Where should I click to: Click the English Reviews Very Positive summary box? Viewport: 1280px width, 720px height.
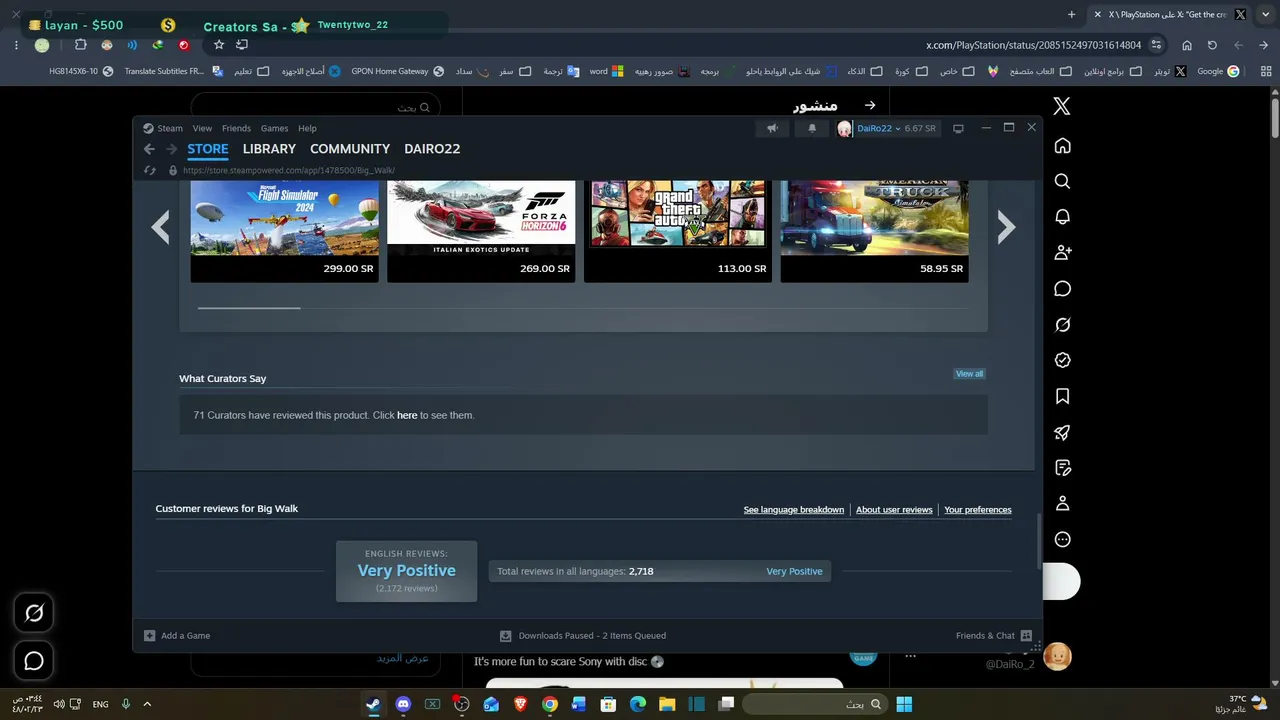coord(406,572)
